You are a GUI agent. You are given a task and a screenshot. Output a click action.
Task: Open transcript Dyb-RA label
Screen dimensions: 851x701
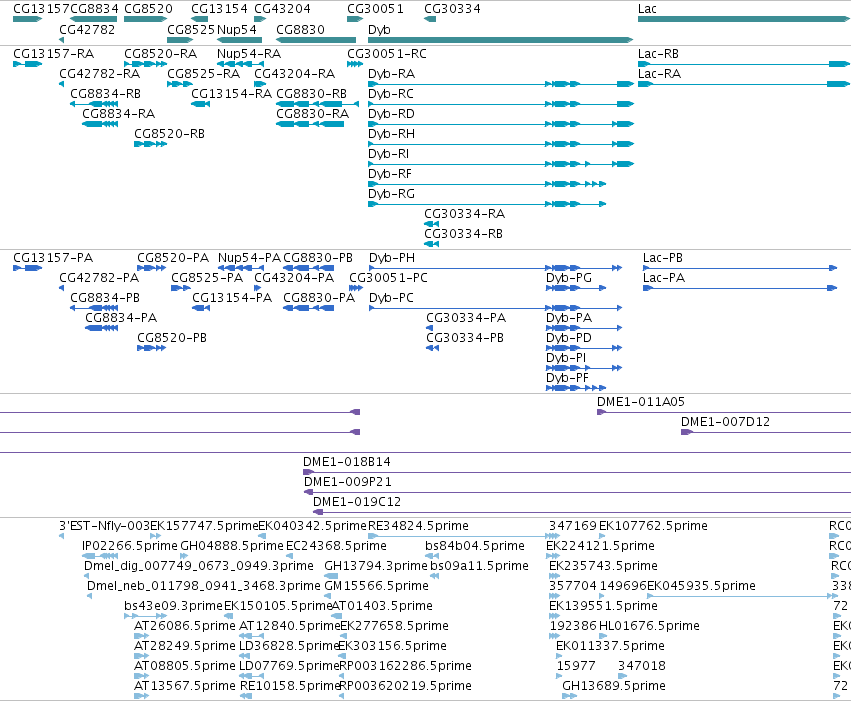coord(391,74)
